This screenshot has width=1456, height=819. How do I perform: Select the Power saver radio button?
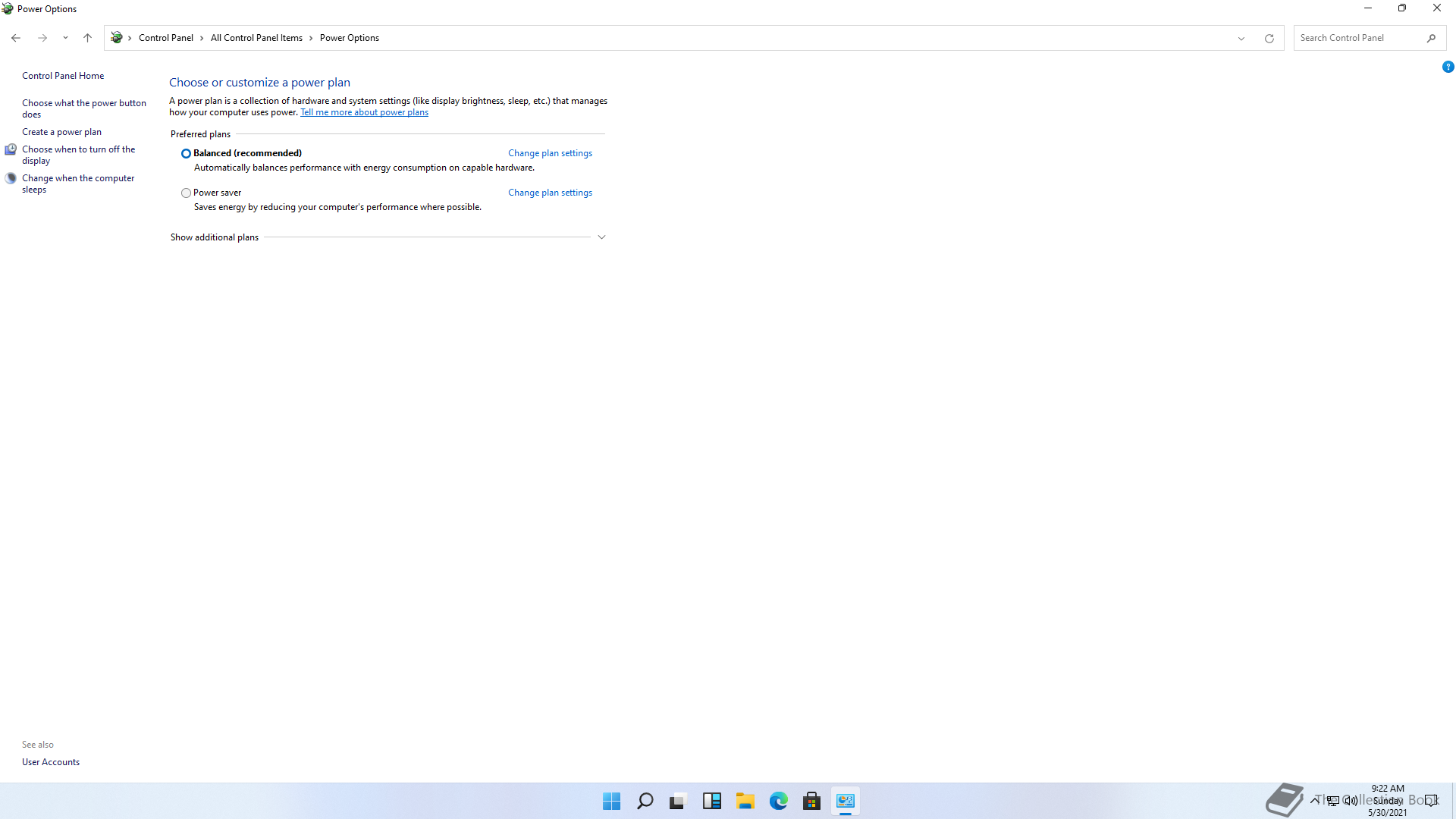(x=186, y=193)
